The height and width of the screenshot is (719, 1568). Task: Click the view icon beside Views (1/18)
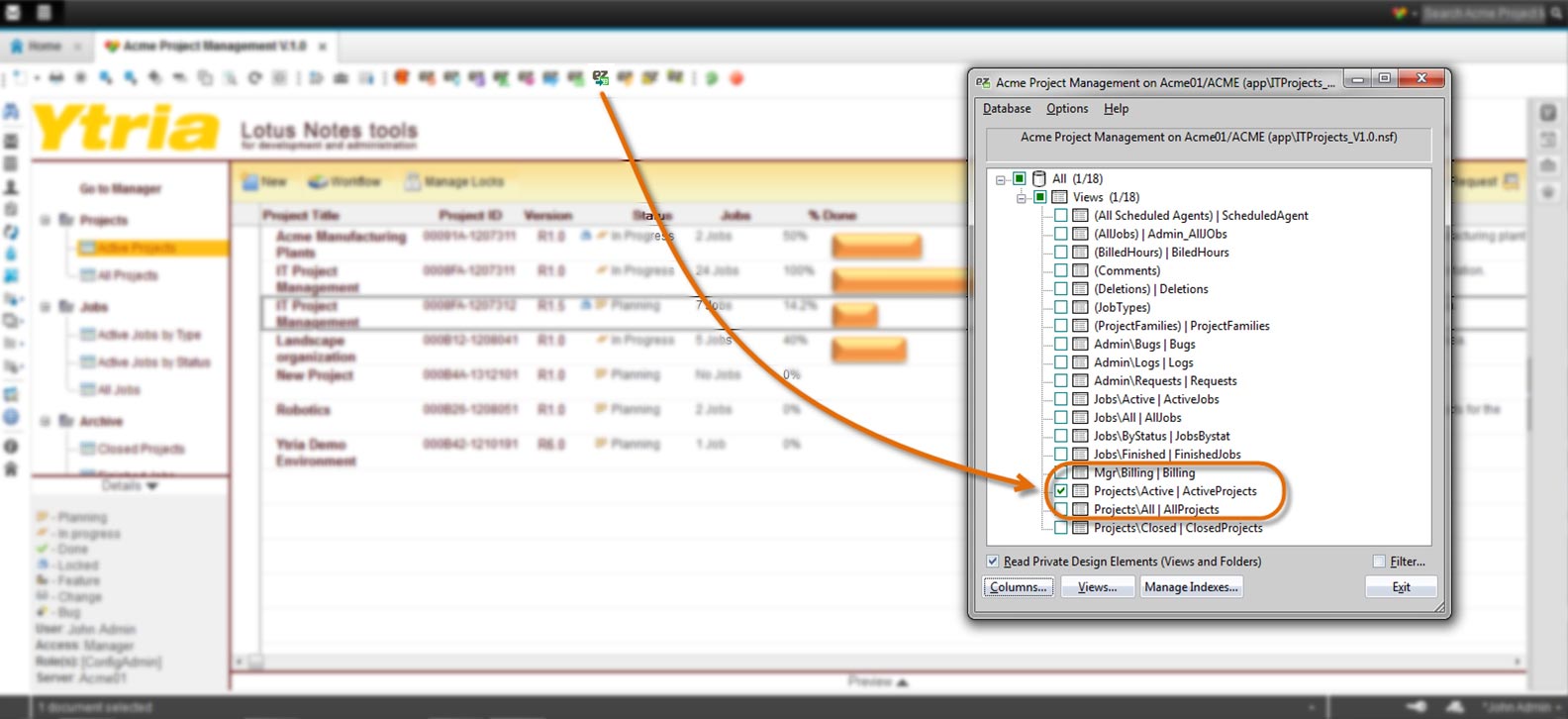(x=1059, y=197)
